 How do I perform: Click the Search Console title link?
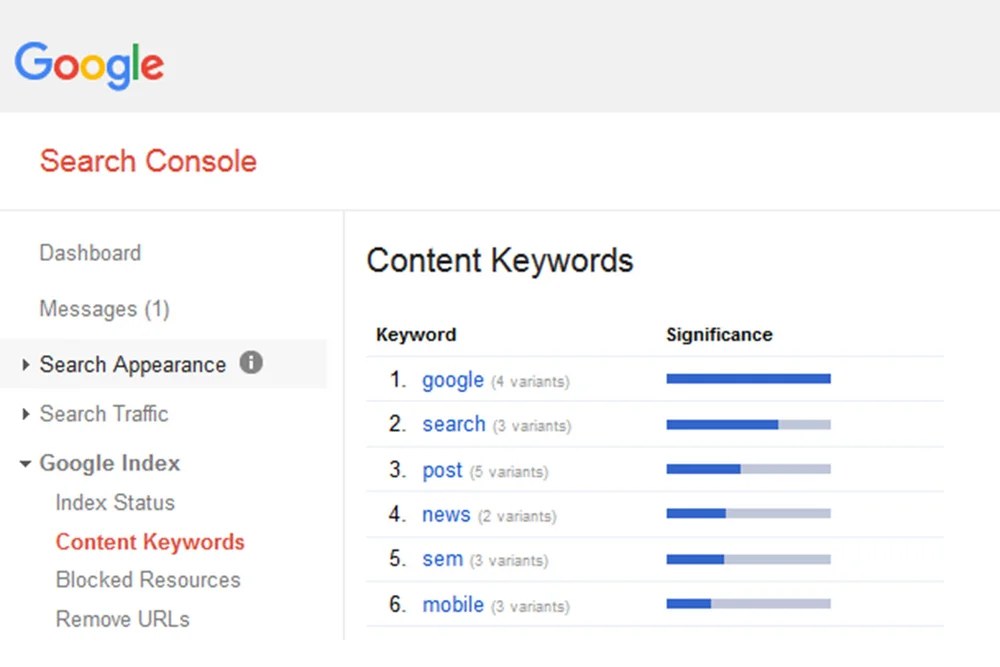(x=148, y=161)
